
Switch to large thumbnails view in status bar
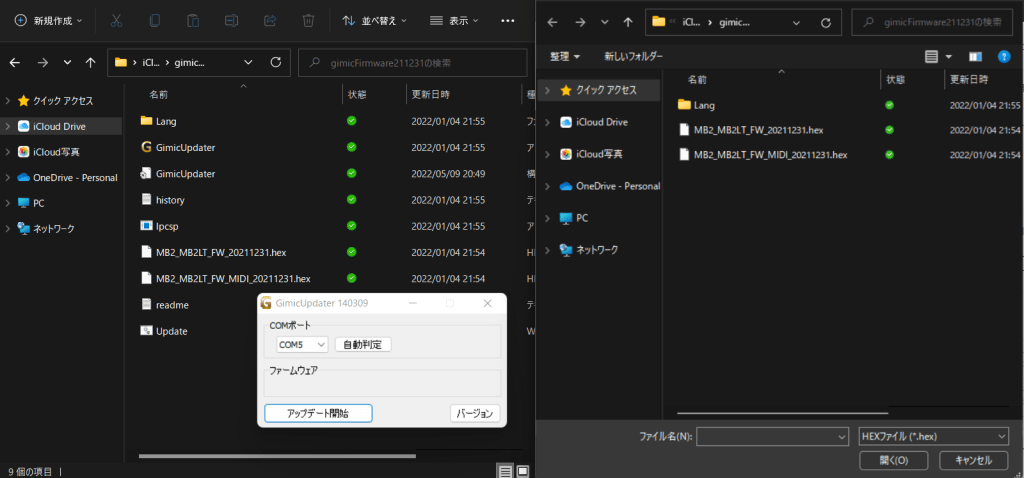tap(521, 470)
